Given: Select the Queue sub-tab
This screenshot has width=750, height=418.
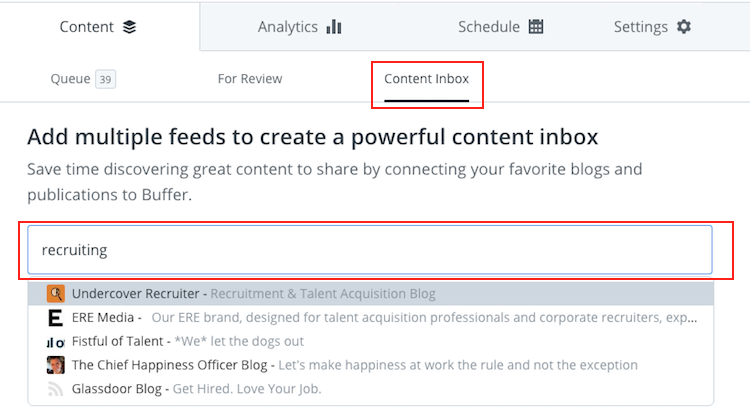Looking at the screenshot, I should coord(83,79).
